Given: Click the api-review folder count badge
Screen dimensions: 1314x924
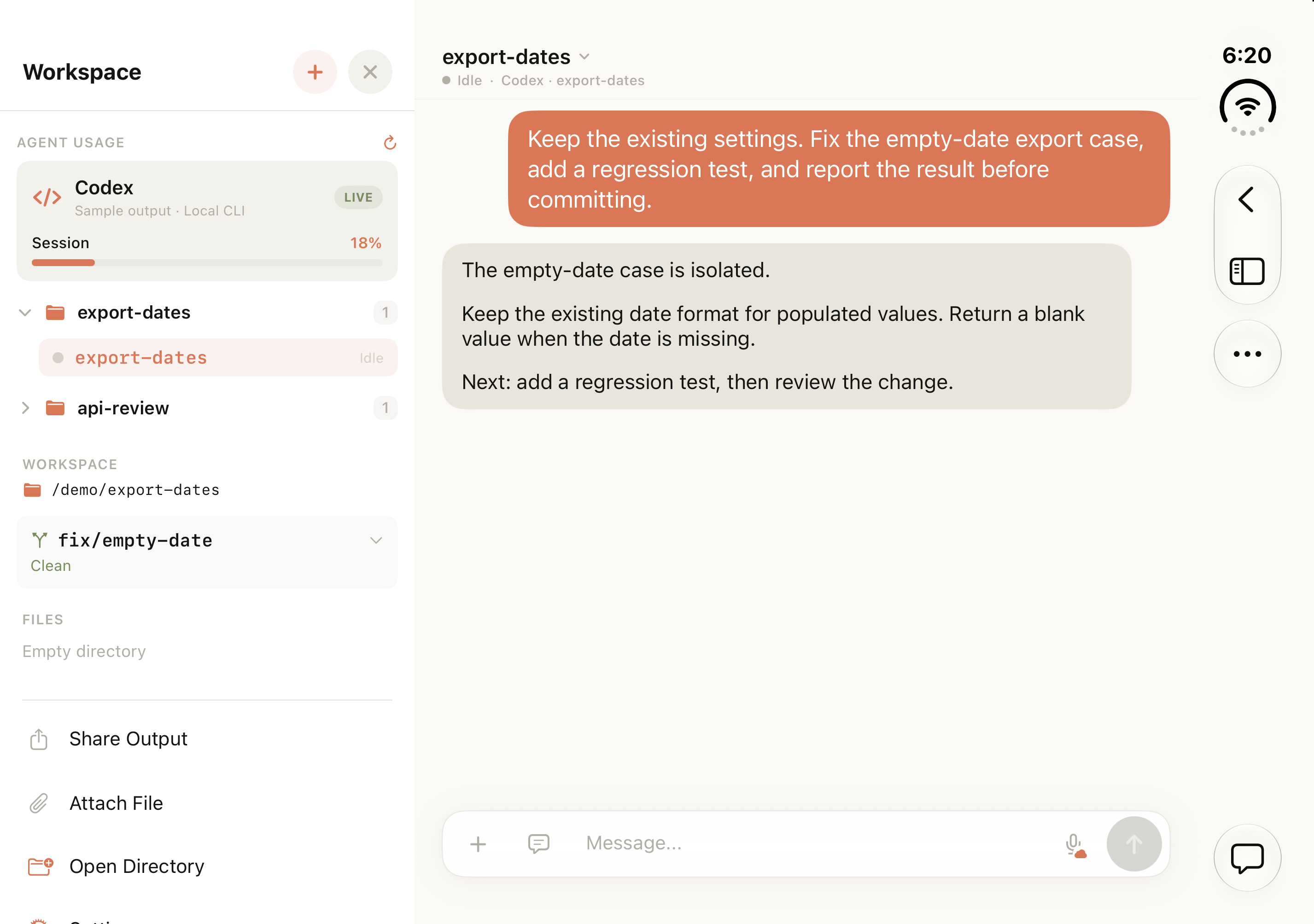Looking at the screenshot, I should click(x=385, y=408).
